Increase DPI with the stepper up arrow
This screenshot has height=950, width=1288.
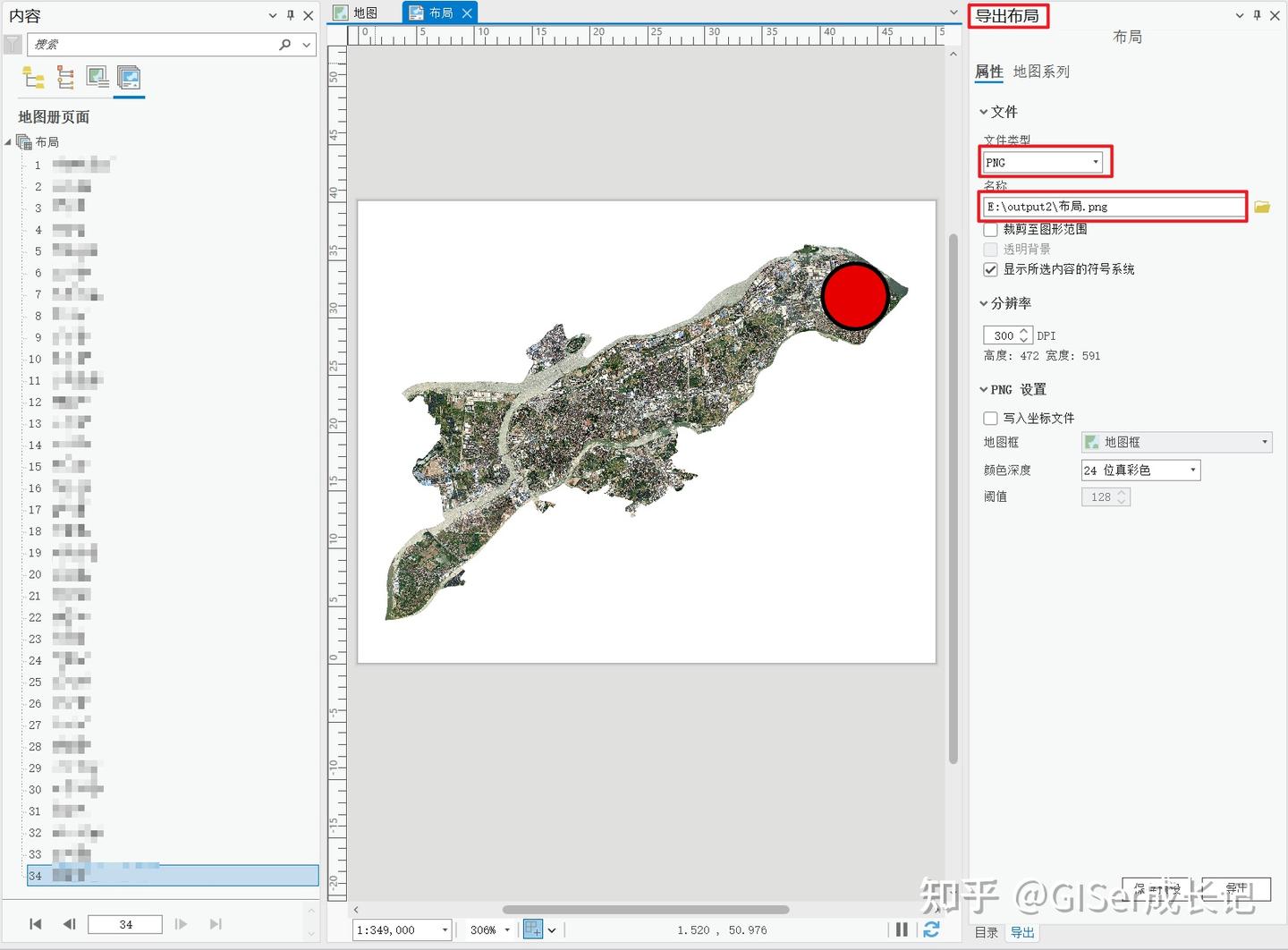click(1025, 331)
